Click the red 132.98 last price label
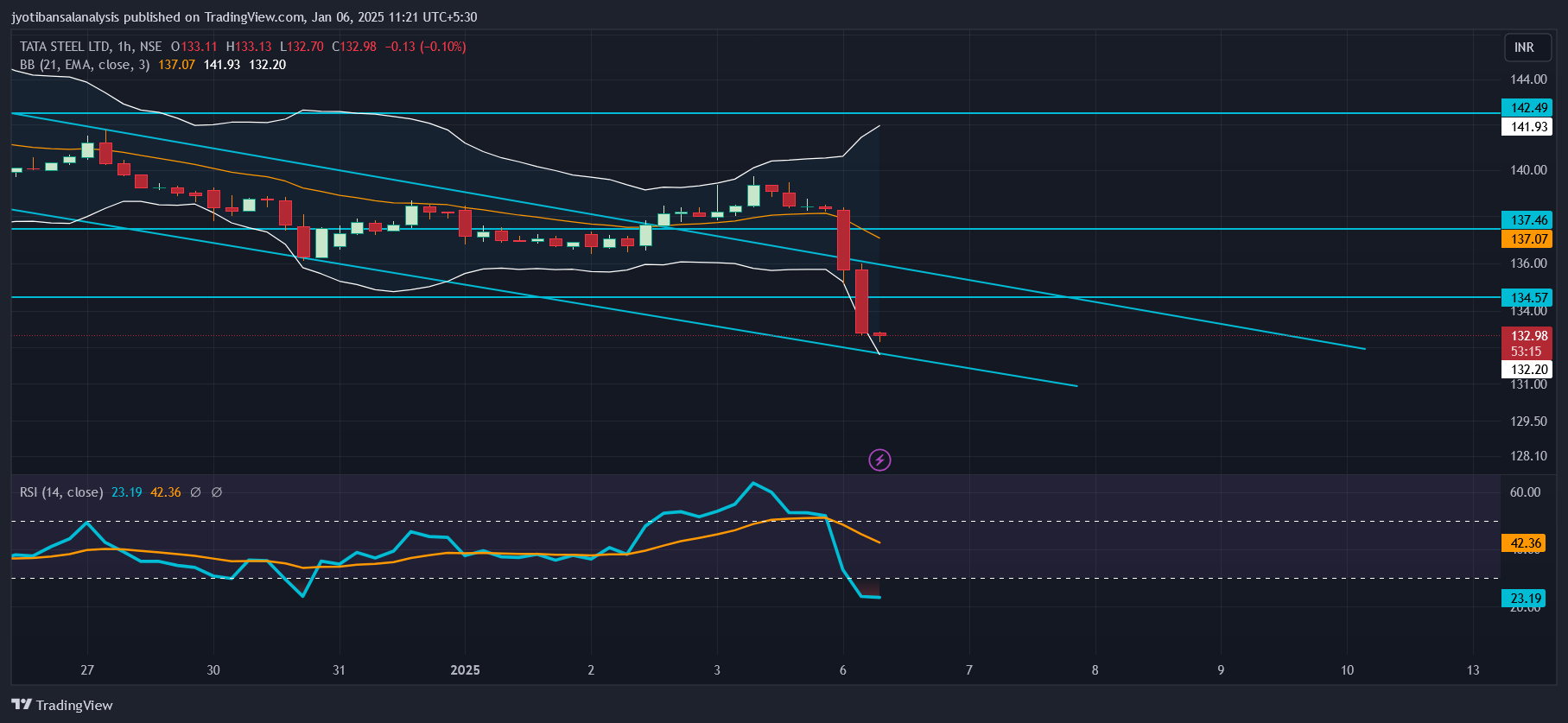The width and height of the screenshot is (1568, 723). [x=1527, y=336]
